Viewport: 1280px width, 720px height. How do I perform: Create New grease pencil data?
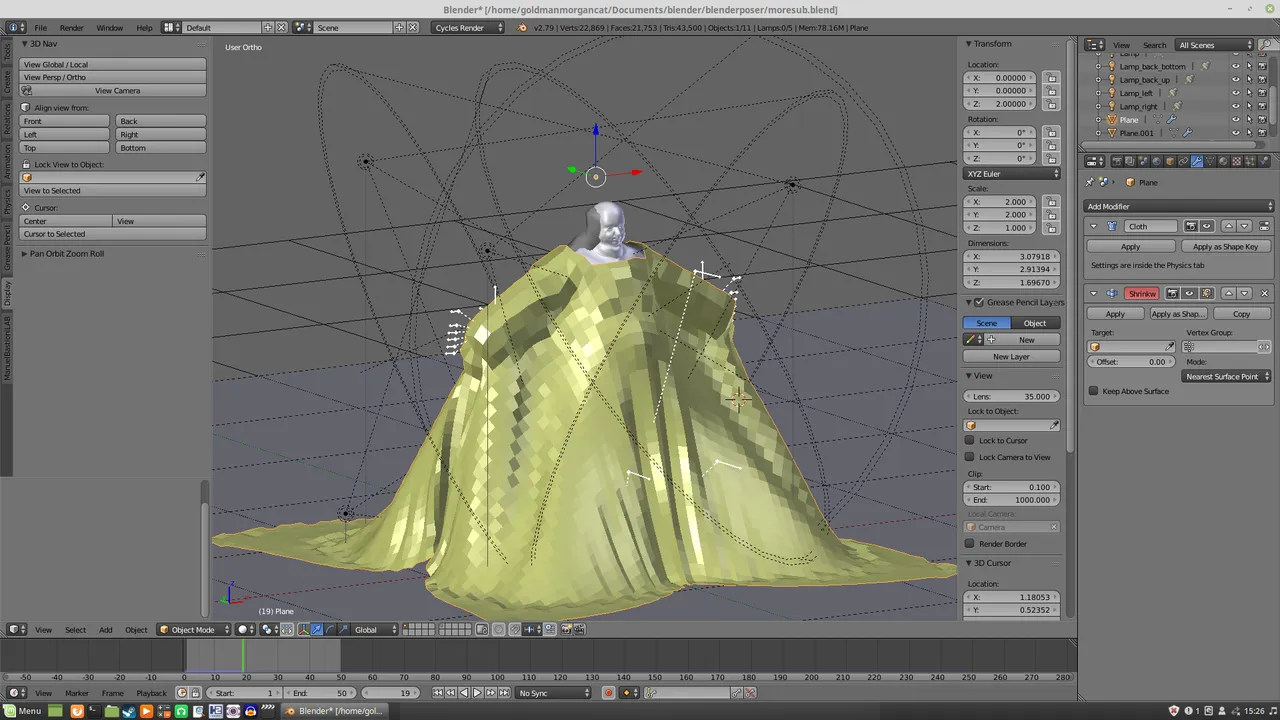tap(1027, 340)
